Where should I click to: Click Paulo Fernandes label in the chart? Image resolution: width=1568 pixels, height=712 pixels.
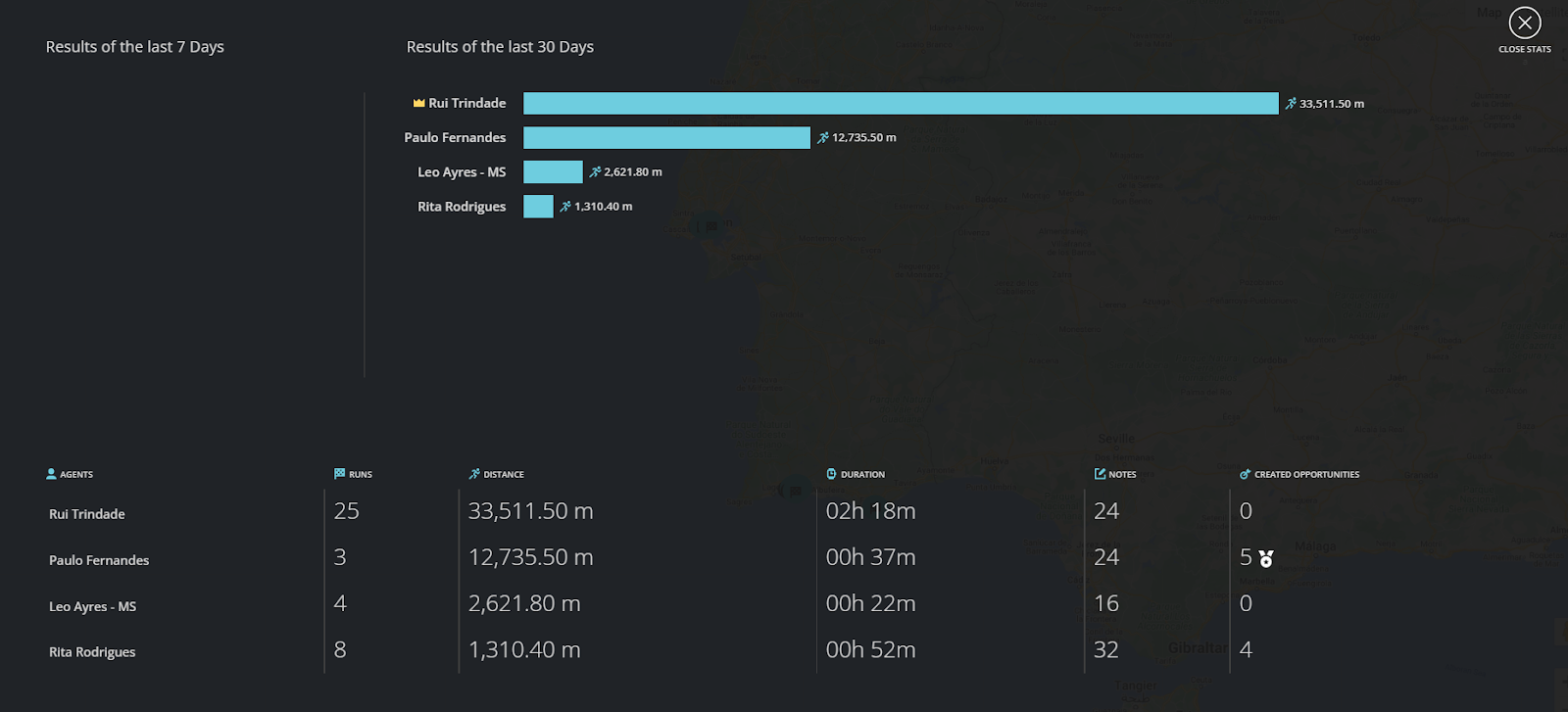[x=455, y=138]
